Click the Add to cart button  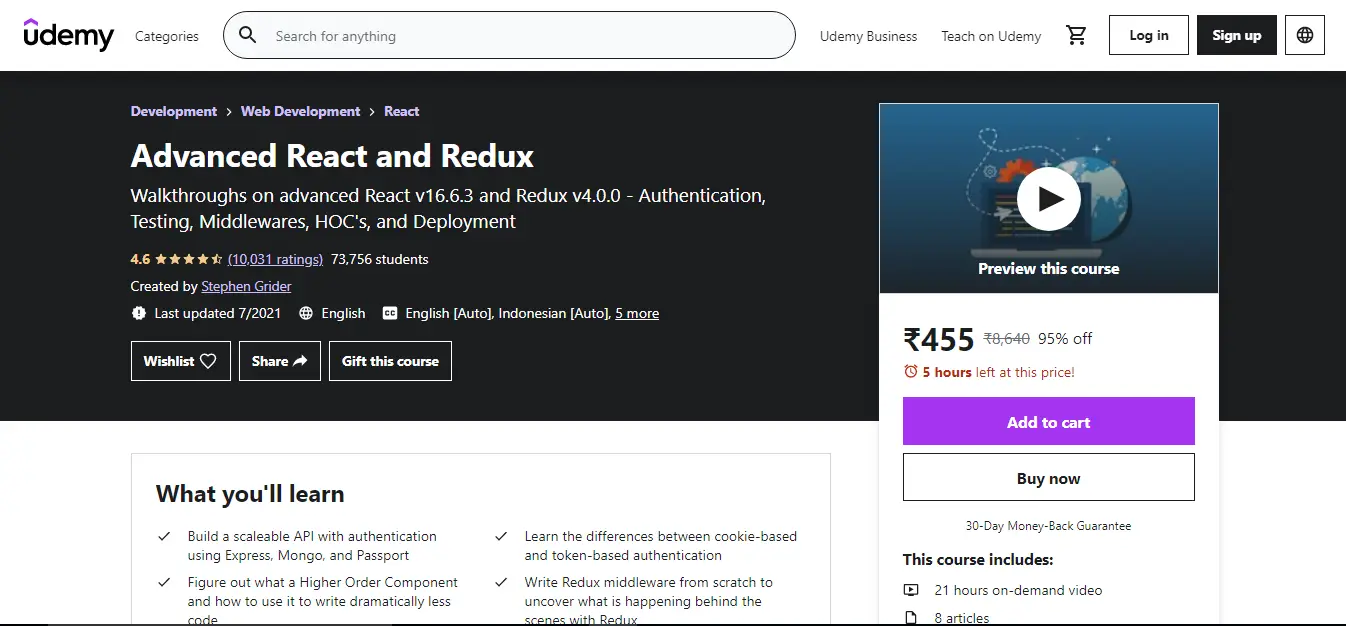[x=1048, y=421]
